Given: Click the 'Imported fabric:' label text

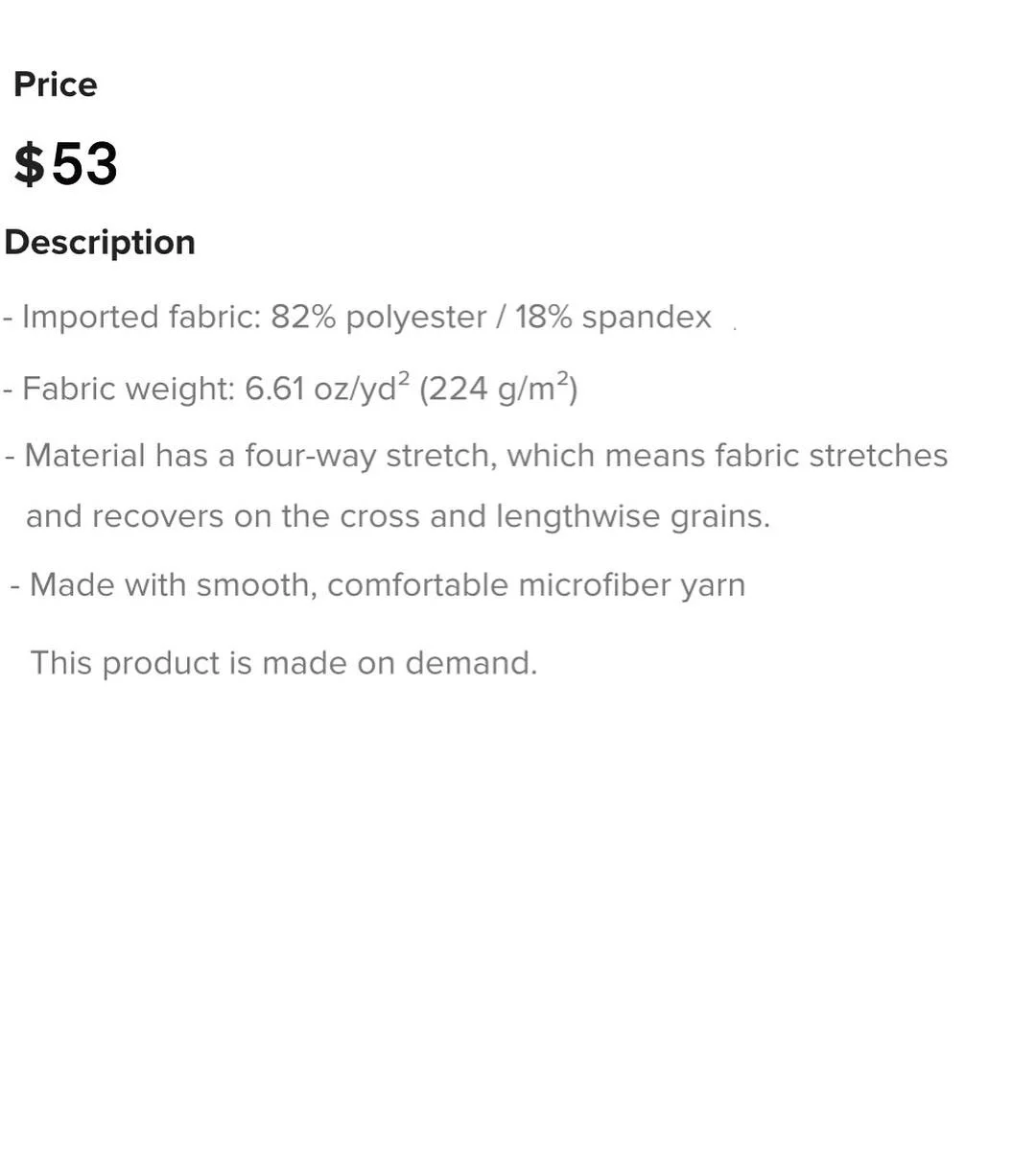Looking at the screenshot, I should tap(141, 317).
